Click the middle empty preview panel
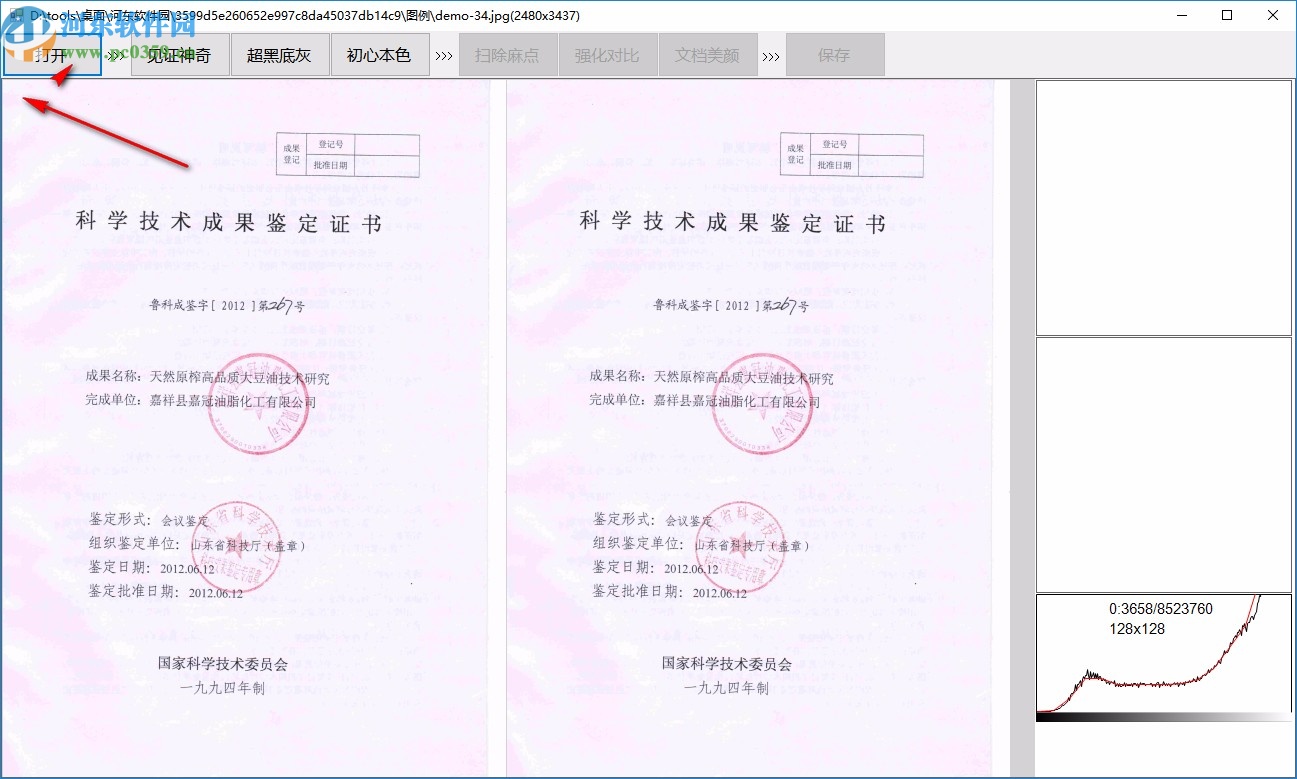Viewport: 1297px width, 779px height. (x=1163, y=465)
